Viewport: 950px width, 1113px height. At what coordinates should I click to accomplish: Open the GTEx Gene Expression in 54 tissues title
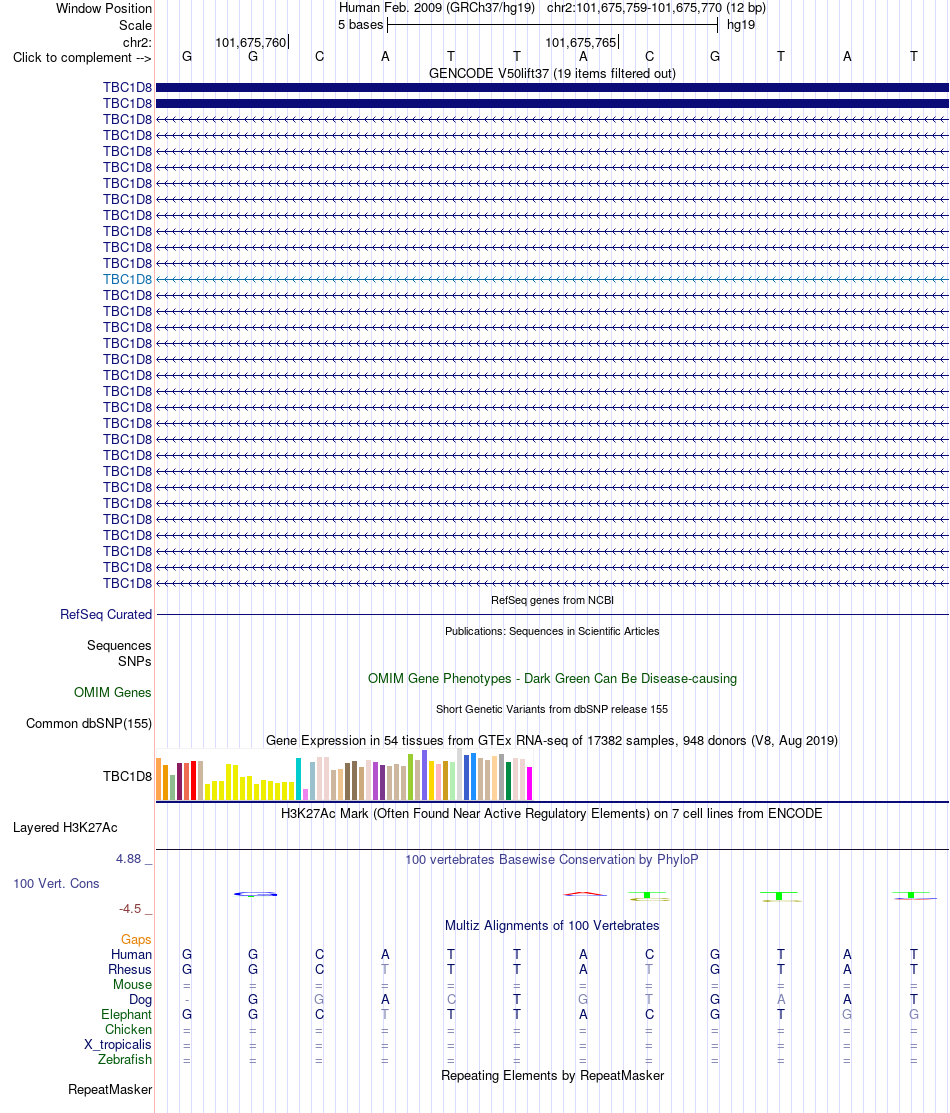552,740
